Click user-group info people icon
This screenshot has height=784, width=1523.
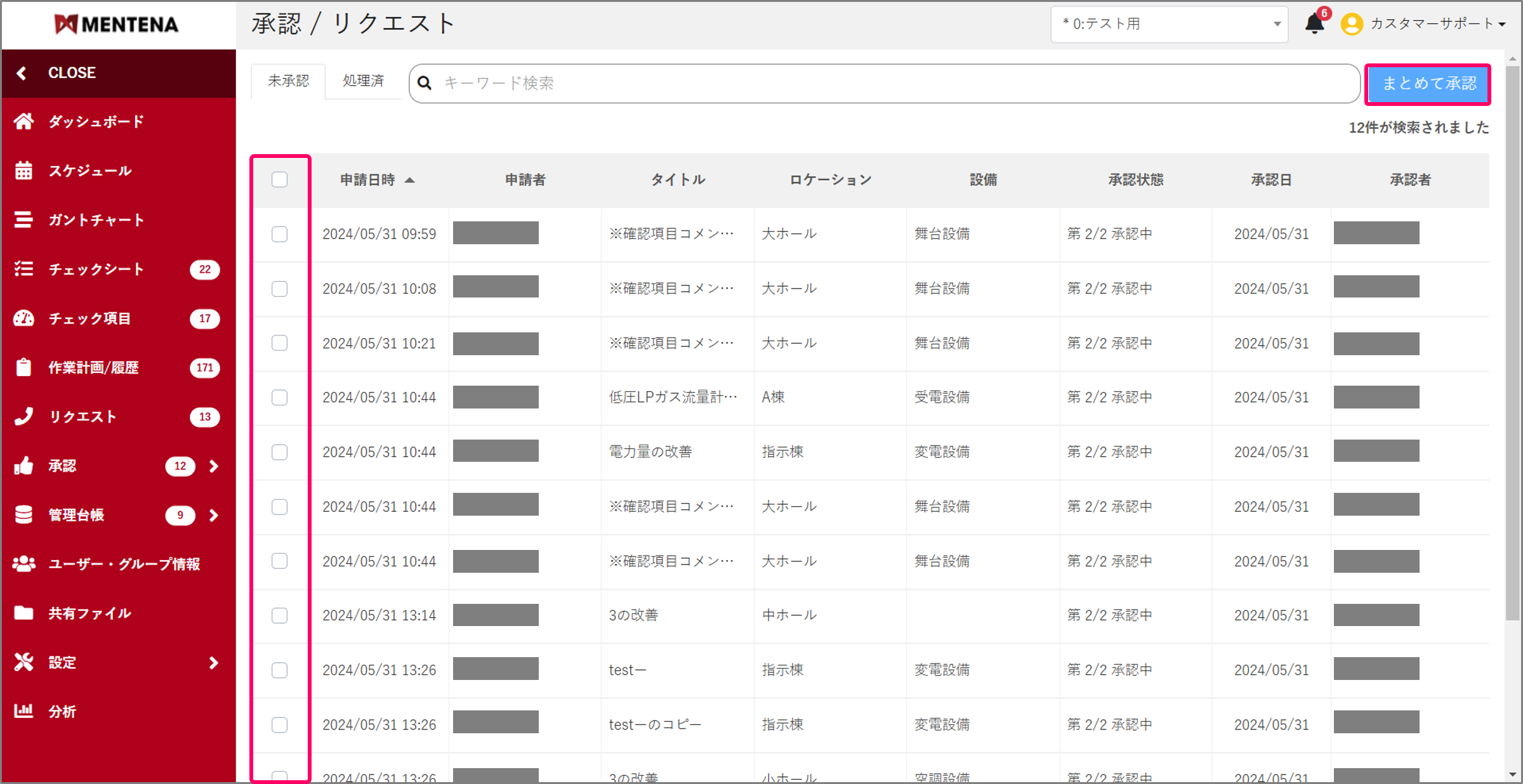tap(24, 563)
